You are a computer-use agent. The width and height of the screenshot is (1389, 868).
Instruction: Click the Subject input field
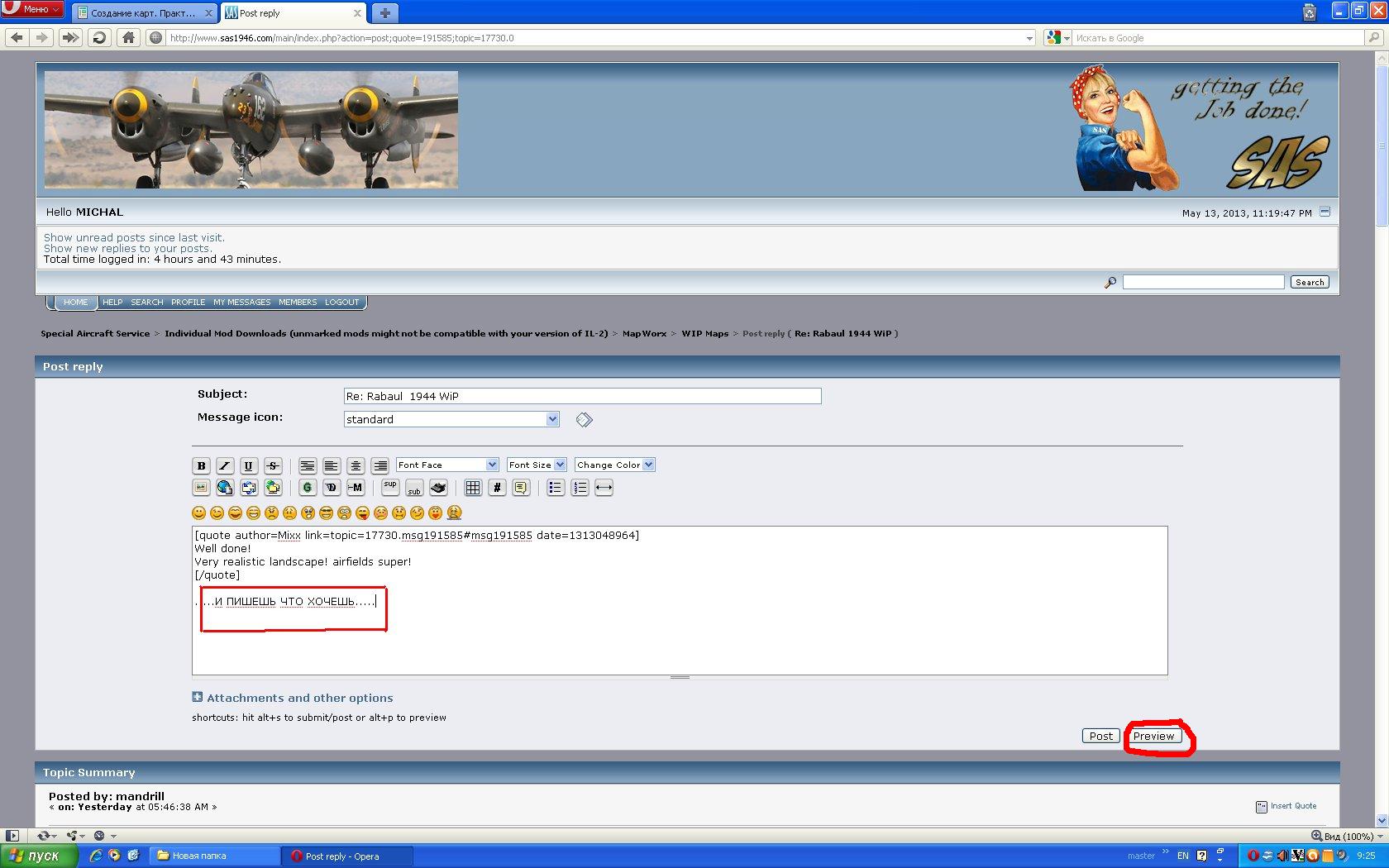click(582, 396)
